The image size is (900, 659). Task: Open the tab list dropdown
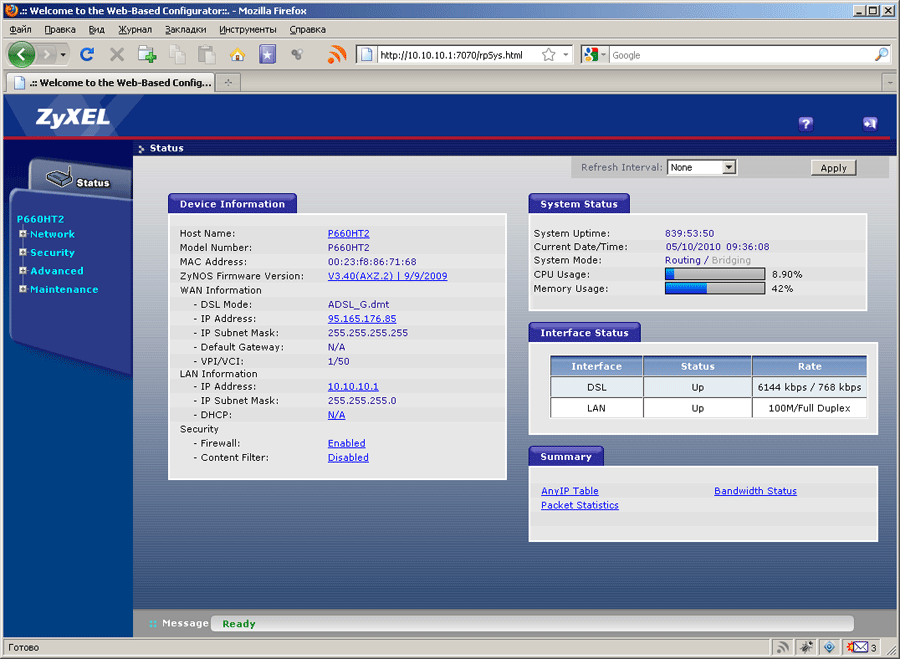click(x=890, y=83)
